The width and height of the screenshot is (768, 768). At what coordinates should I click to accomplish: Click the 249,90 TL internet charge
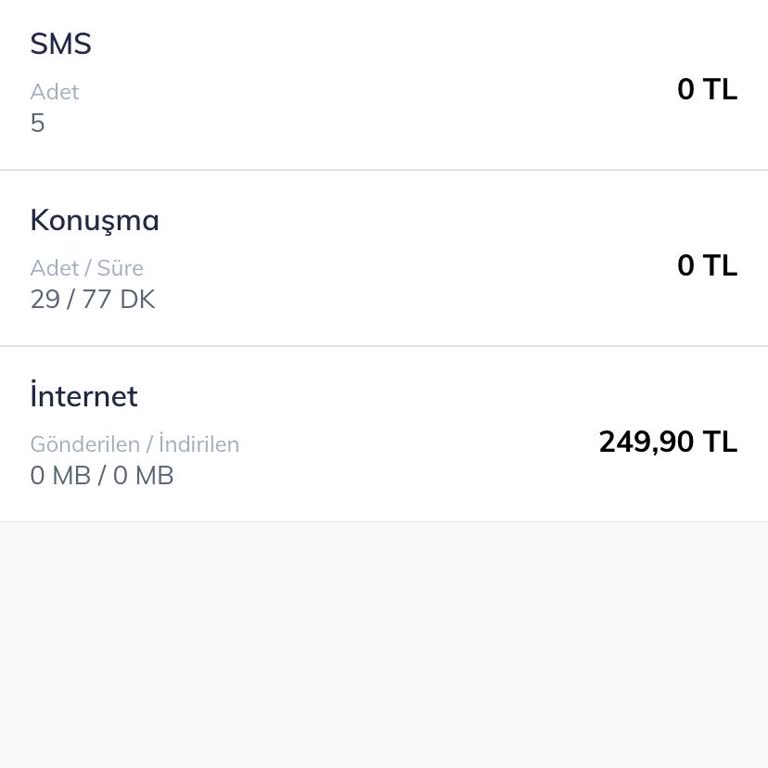click(x=667, y=441)
